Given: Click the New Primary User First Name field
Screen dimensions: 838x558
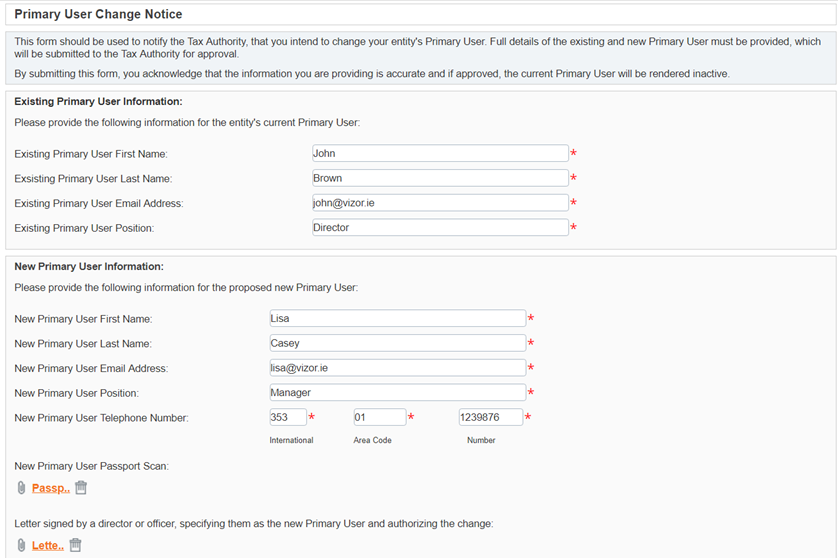Looking at the screenshot, I should tap(397, 318).
